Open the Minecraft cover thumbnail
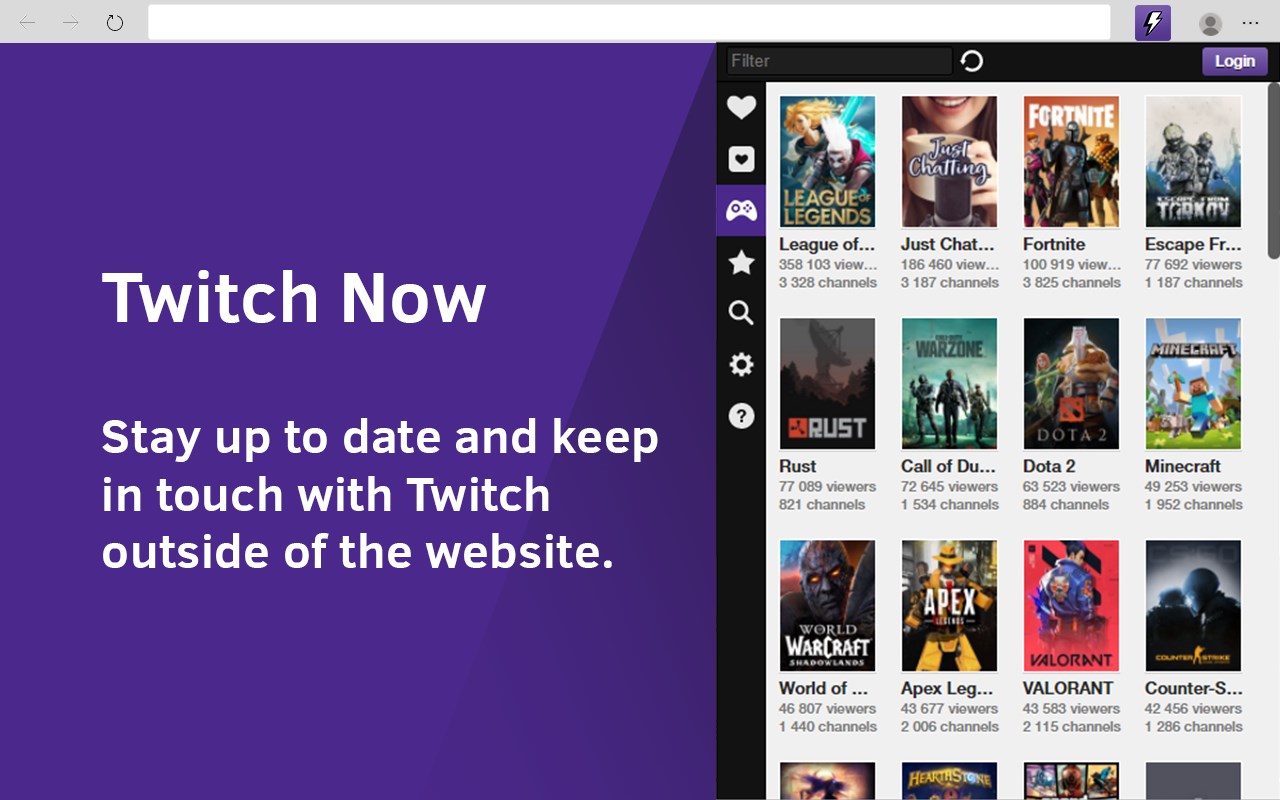Screen dimensions: 1280x800 tap(1193, 384)
